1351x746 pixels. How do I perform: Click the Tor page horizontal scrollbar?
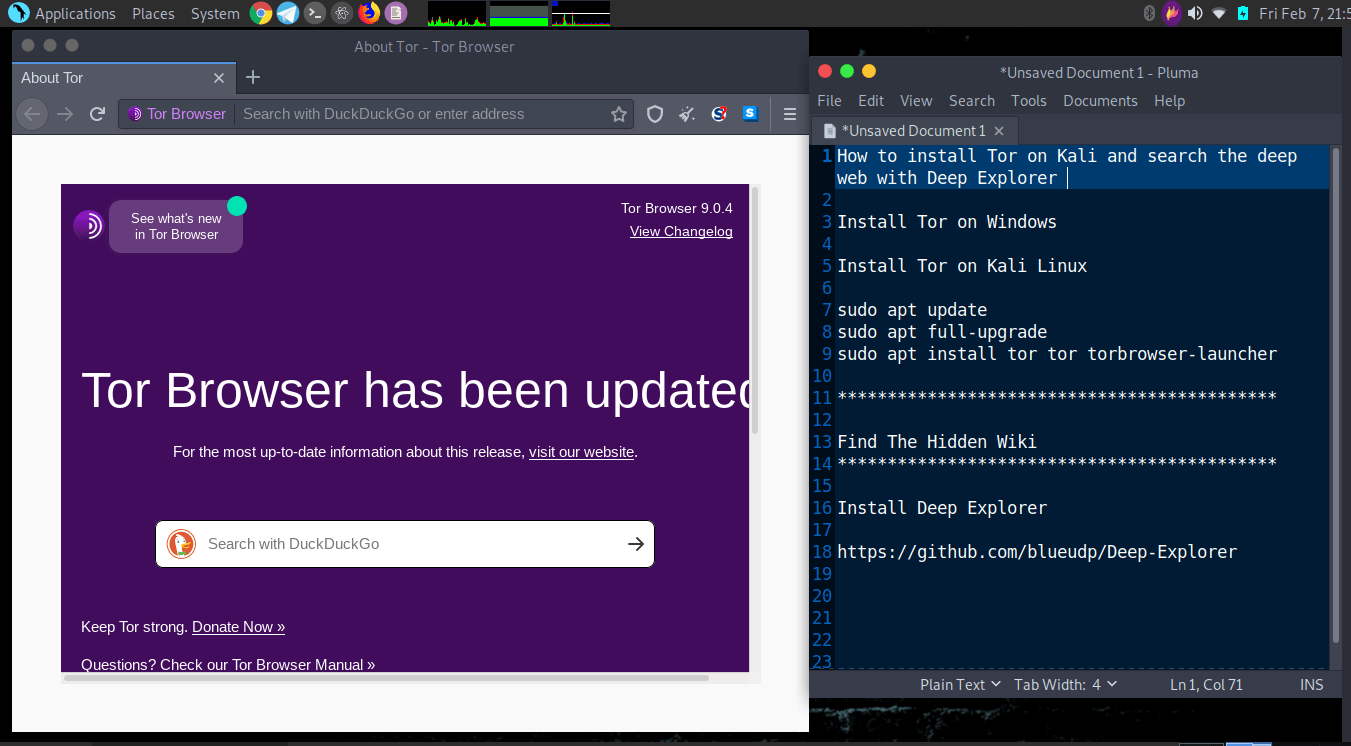pyautogui.click(x=386, y=678)
